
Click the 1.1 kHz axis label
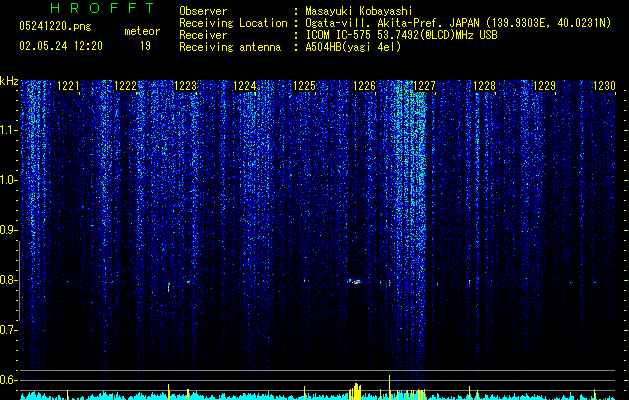point(8,130)
